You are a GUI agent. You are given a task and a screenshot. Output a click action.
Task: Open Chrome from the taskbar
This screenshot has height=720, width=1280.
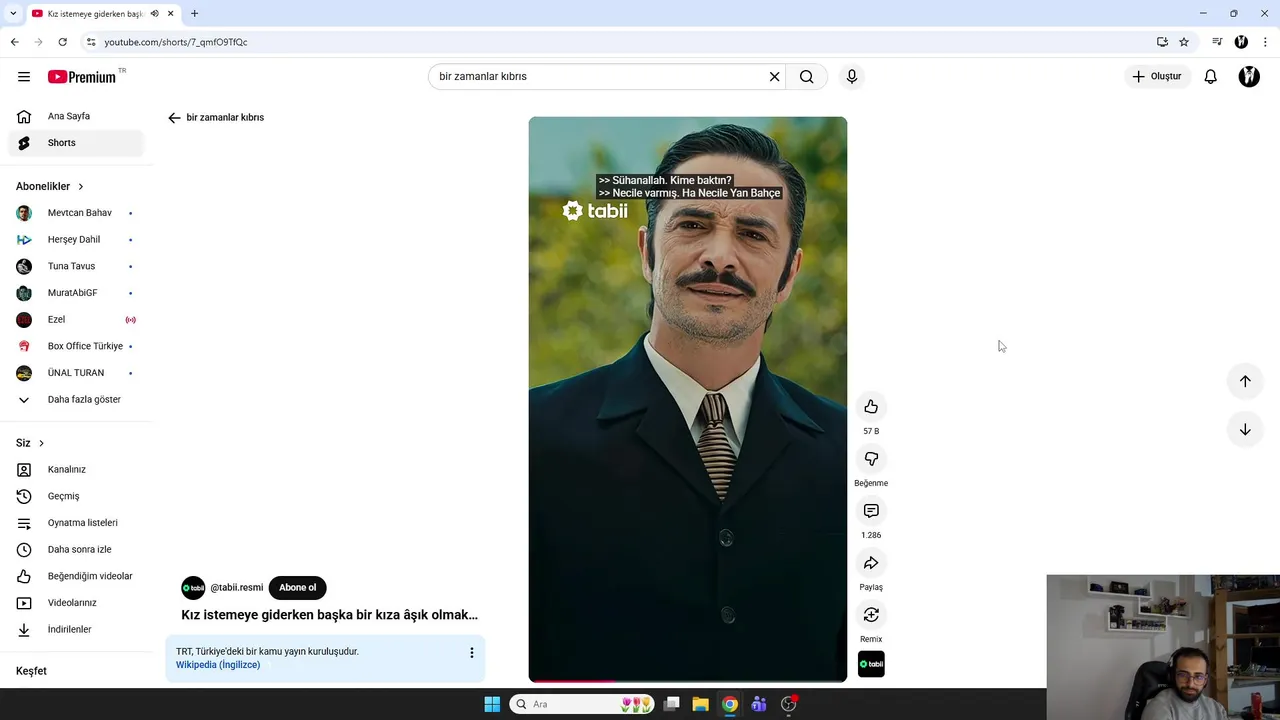(730, 704)
